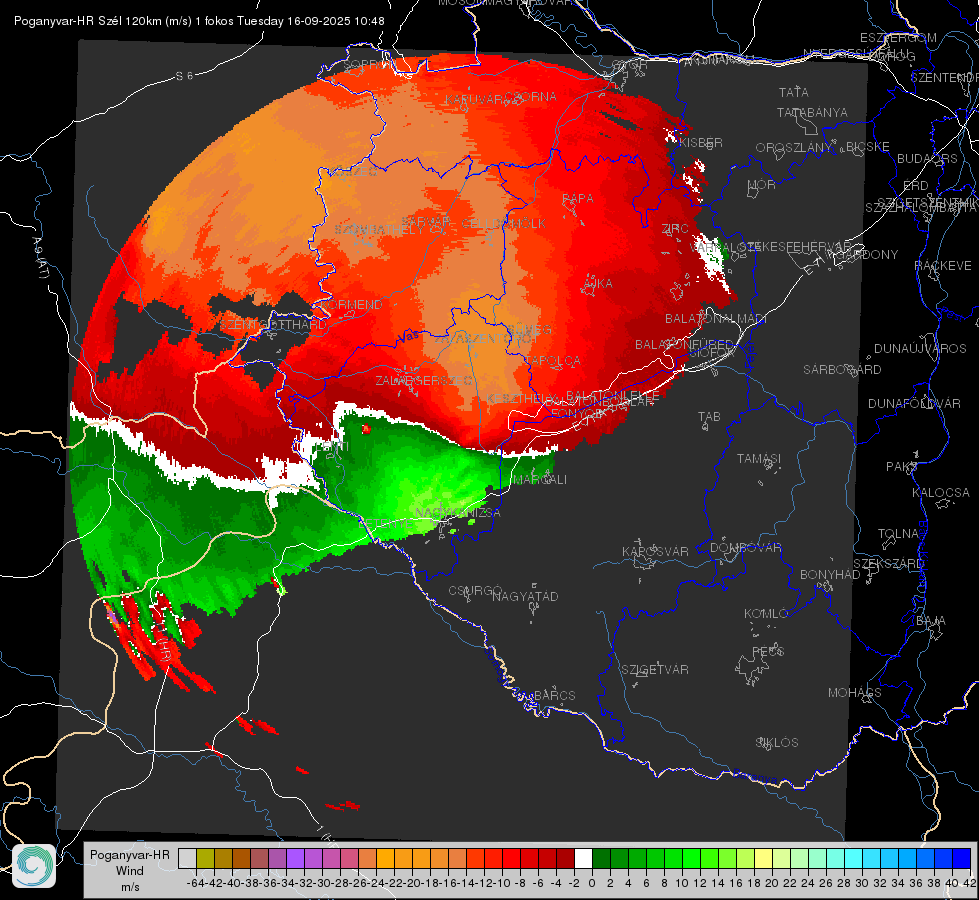Click the CSURGO city label

point(475,591)
